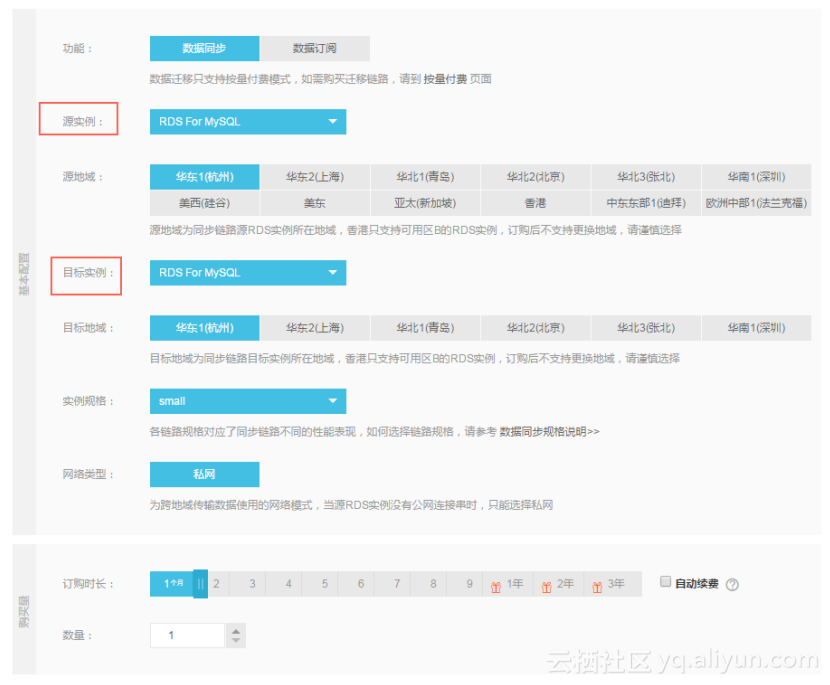Increase quantity with the up arrow

[236, 630]
